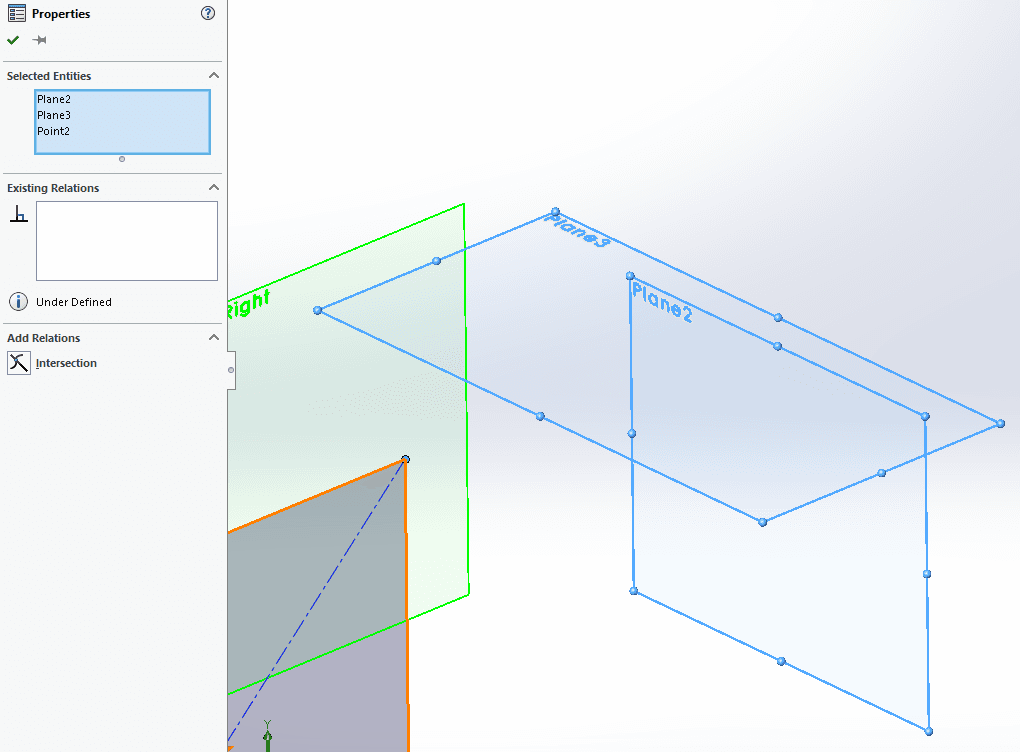
Task: Click the Under Defined info icon
Action: coord(18,302)
